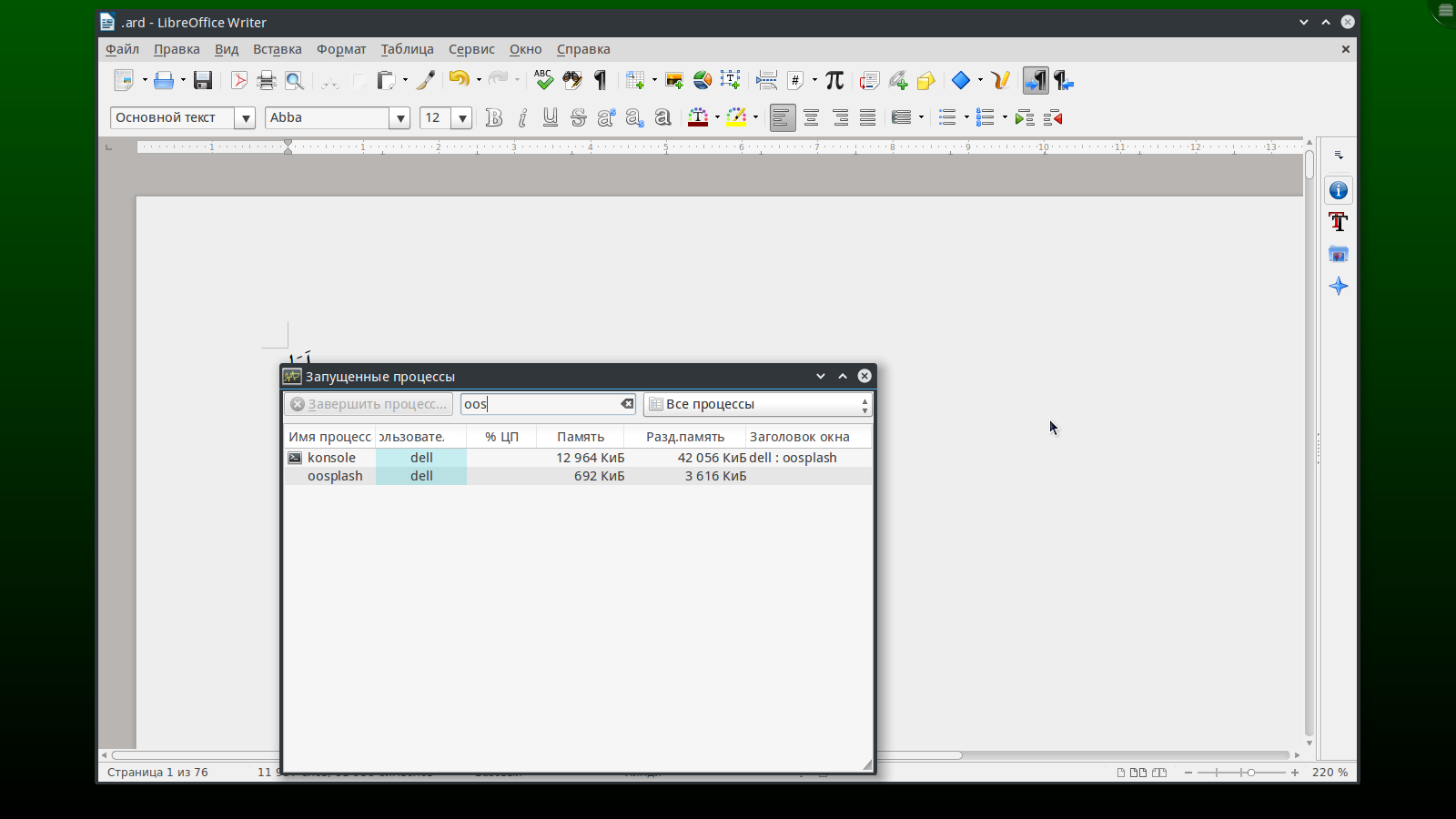Image resolution: width=1456 pixels, height=819 pixels.
Task: Increase paragraph indent
Action: pos(1025,117)
